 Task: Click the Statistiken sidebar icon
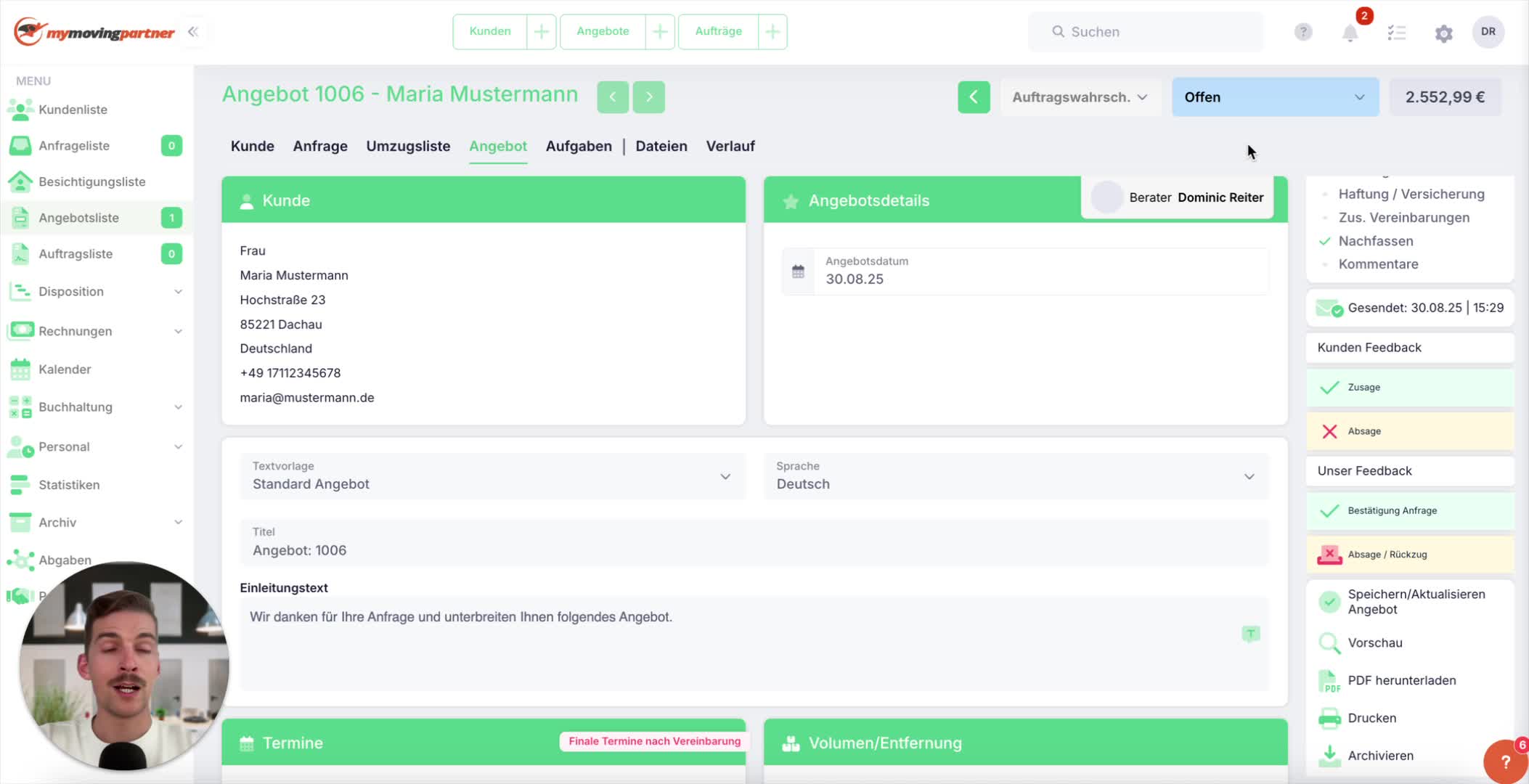[x=20, y=485]
